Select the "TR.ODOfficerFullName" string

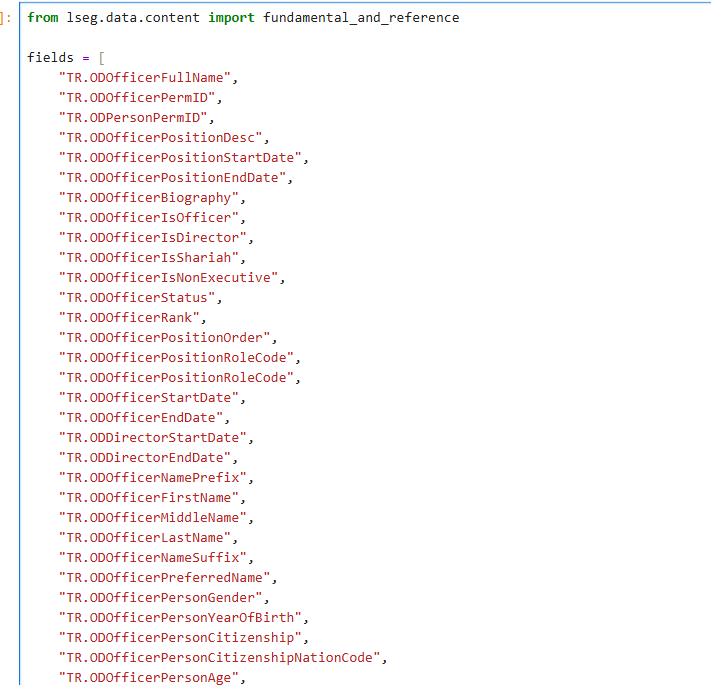pyautogui.click(x=145, y=78)
